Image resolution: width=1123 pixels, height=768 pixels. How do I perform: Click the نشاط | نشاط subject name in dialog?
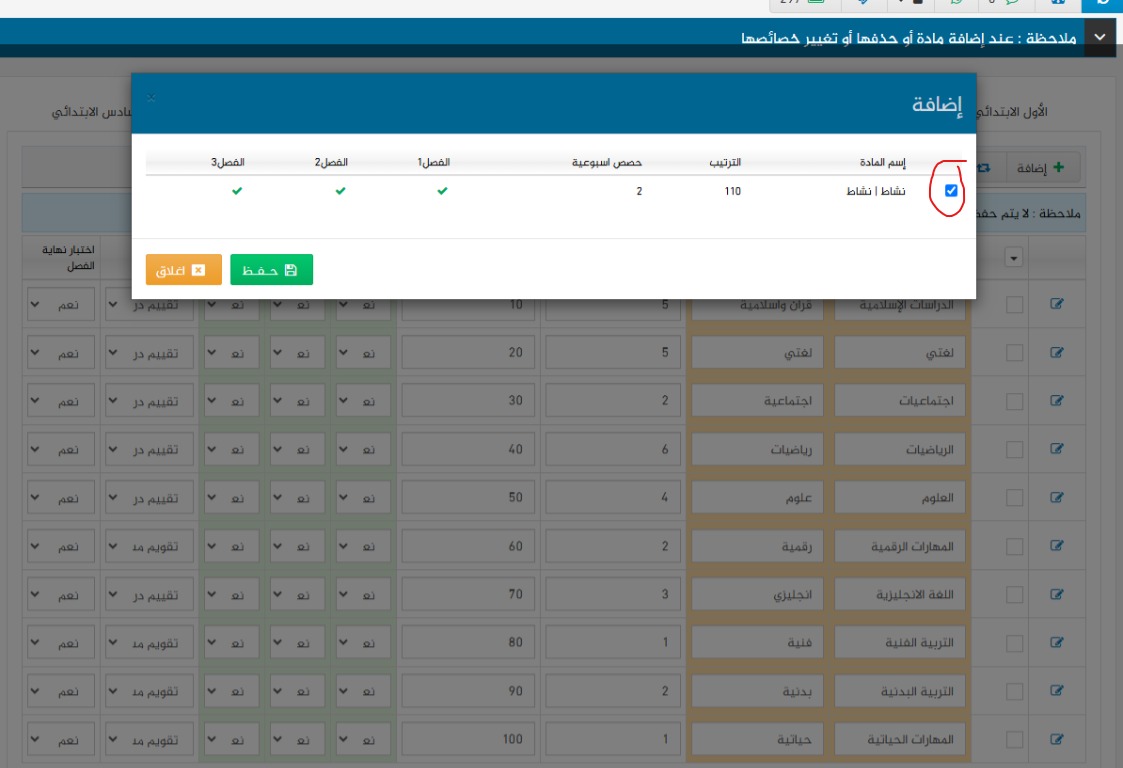(875, 191)
